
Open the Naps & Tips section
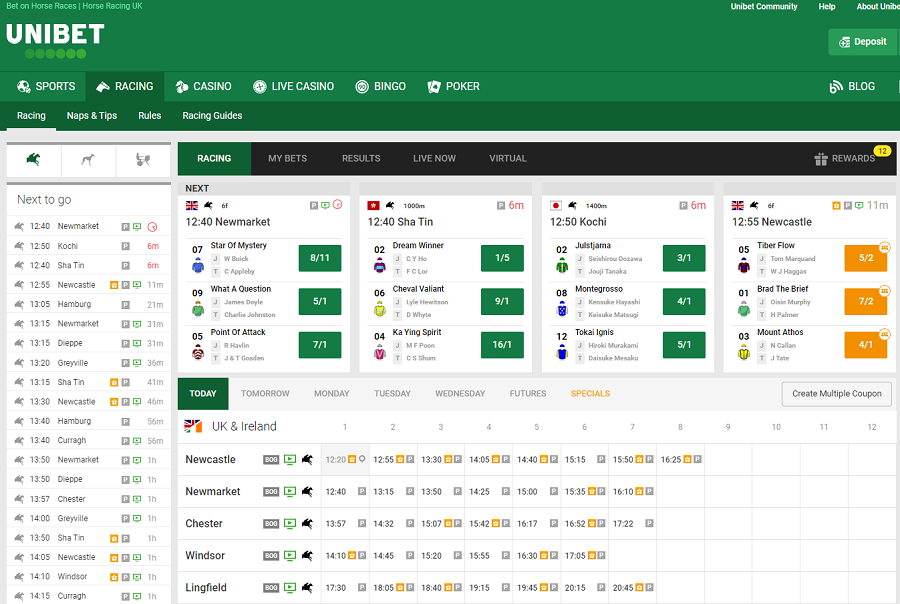pyautogui.click(x=92, y=115)
